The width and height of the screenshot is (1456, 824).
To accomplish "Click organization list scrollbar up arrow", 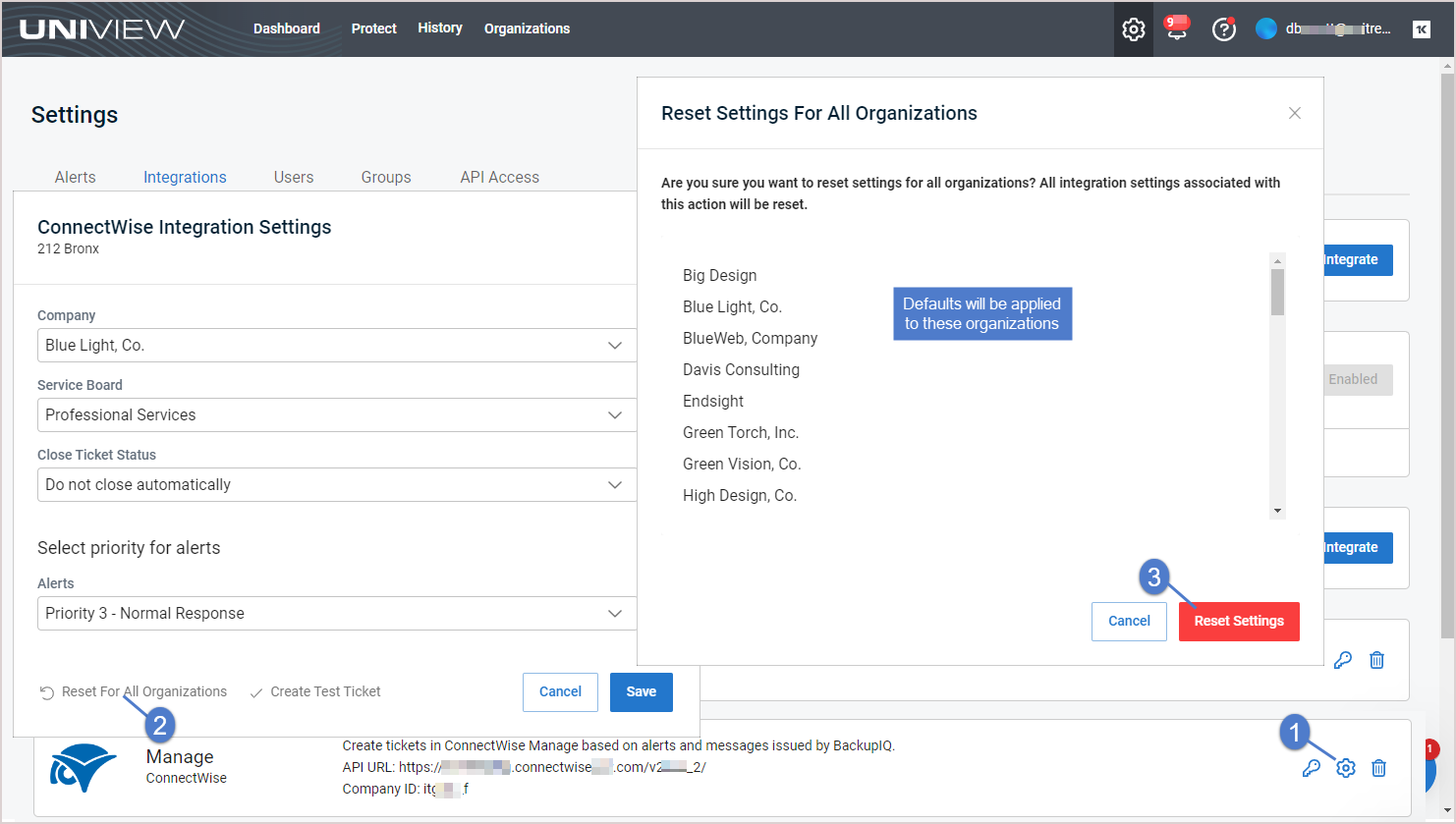I will [1278, 261].
